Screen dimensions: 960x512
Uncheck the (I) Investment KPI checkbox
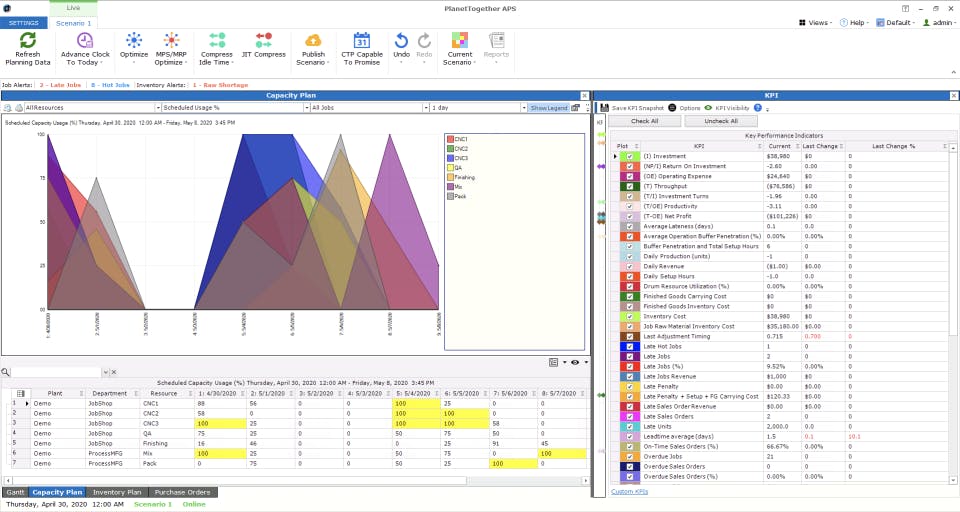pyautogui.click(x=629, y=156)
